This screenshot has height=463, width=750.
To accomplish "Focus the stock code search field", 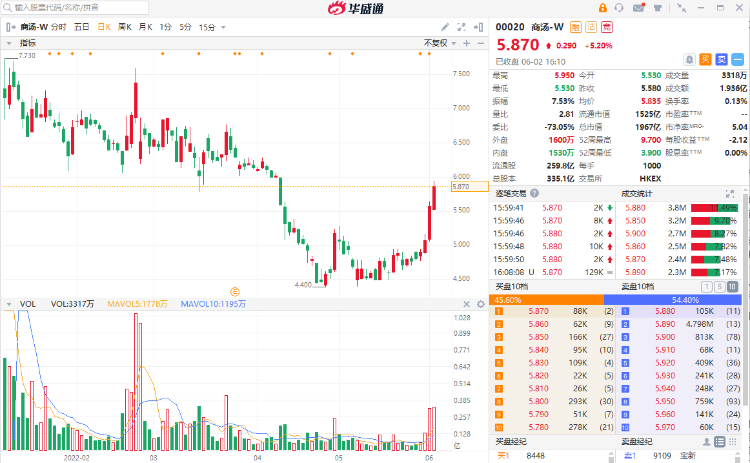I will coord(77,8).
